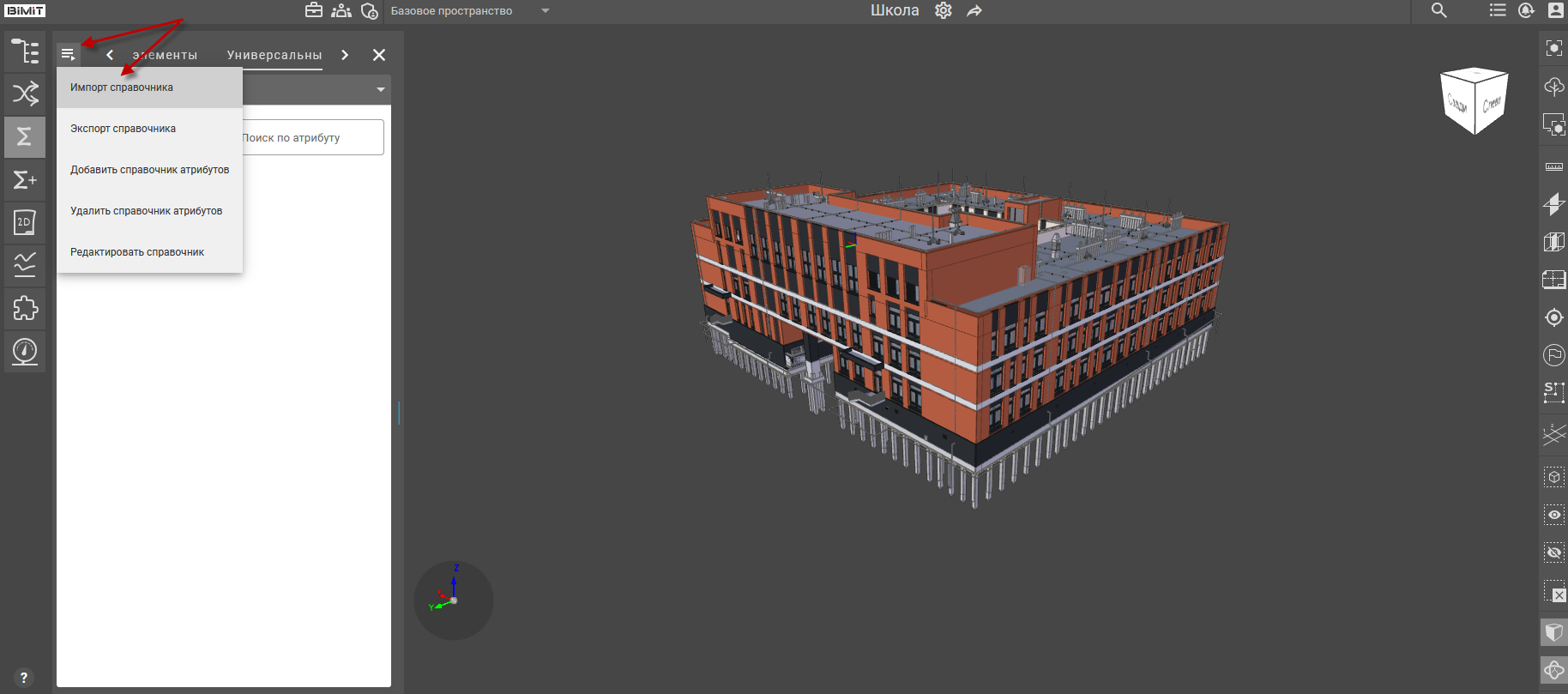Select Удалить справочник атрибутов menu item

tap(150, 211)
